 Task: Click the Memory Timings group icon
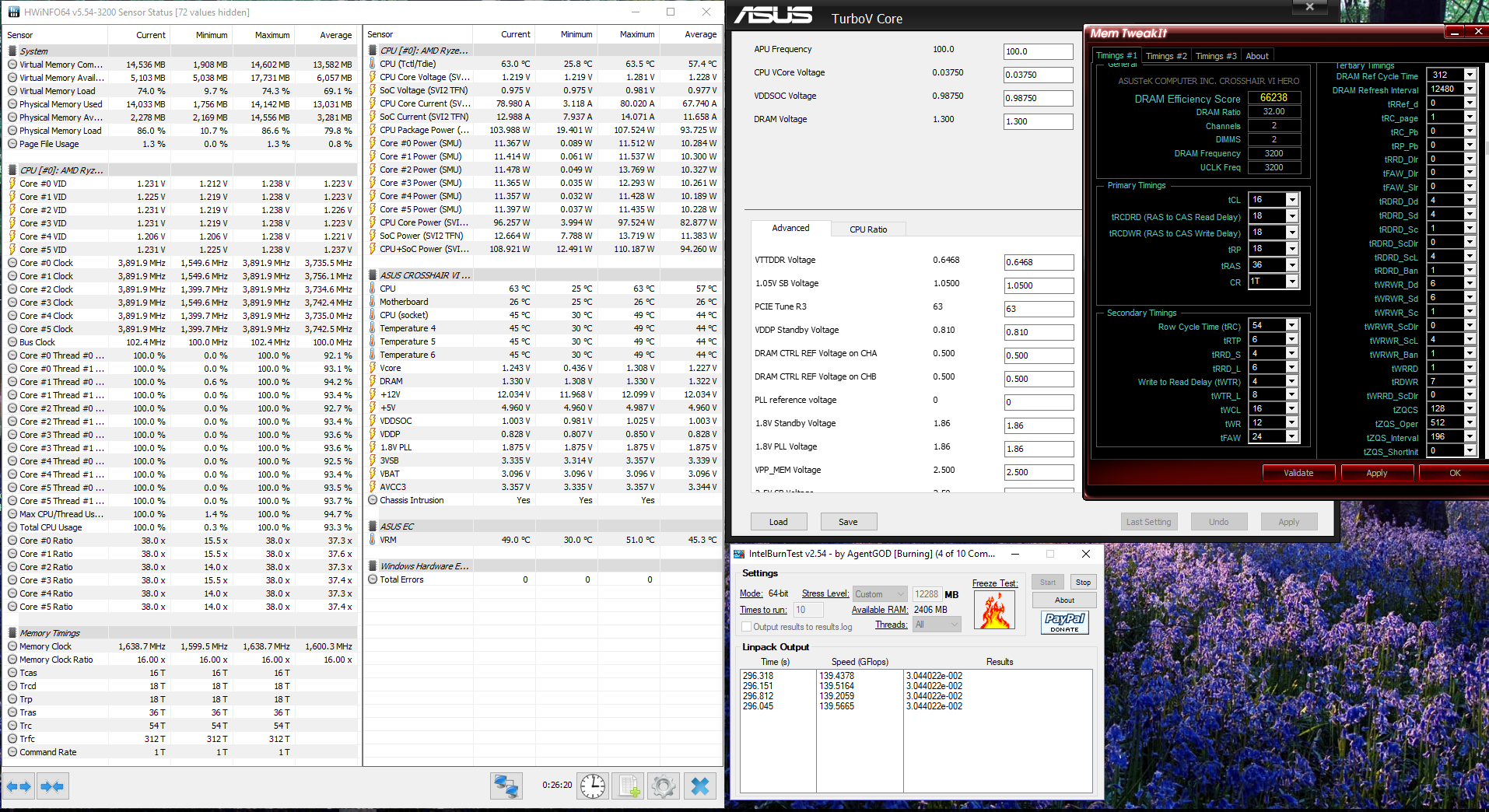tap(12, 633)
